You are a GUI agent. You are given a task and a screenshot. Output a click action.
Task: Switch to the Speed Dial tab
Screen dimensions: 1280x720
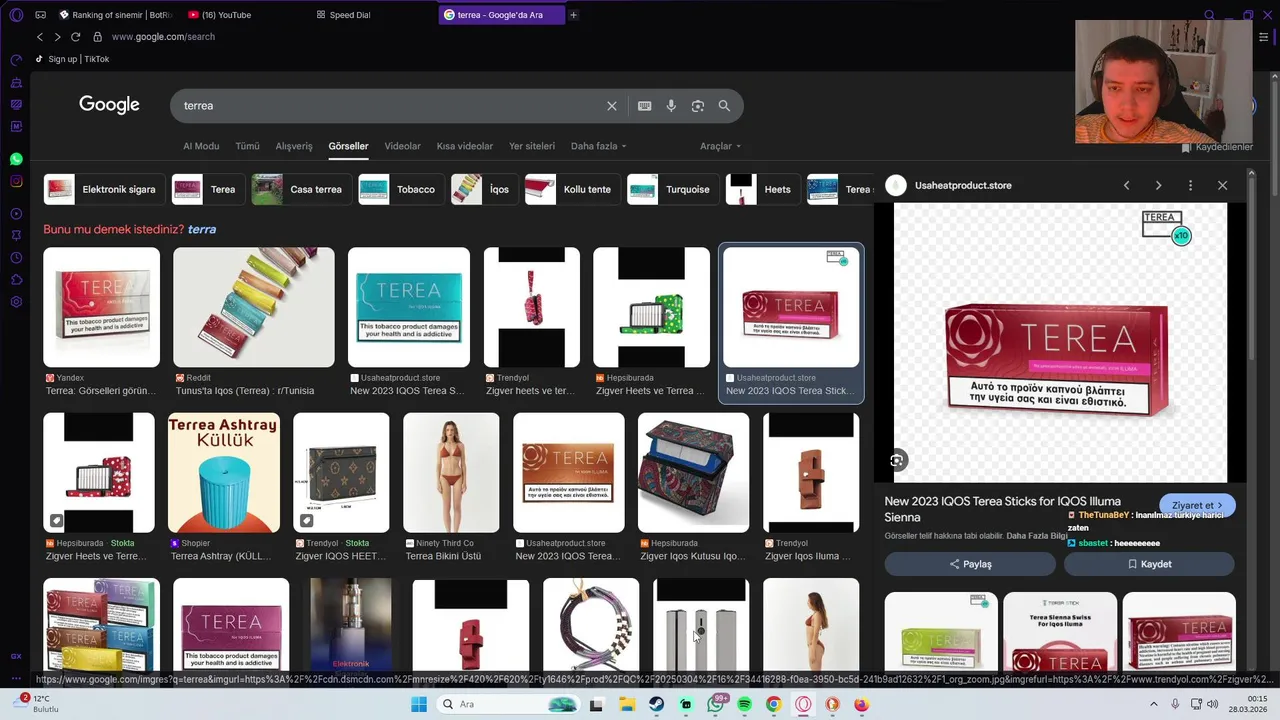(x=374, y=15)
